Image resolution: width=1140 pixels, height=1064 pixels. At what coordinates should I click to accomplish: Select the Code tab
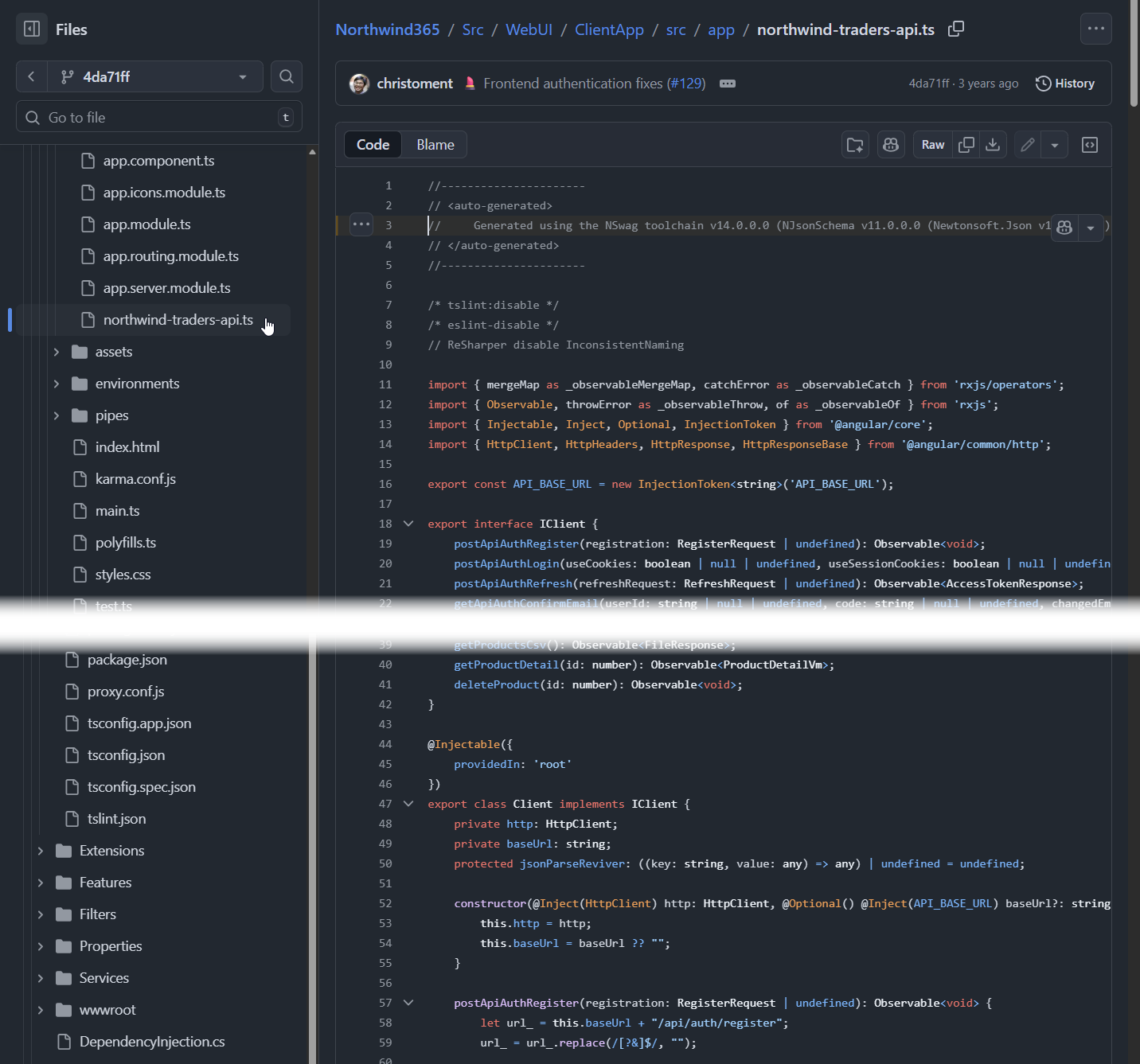coord(373,145)
